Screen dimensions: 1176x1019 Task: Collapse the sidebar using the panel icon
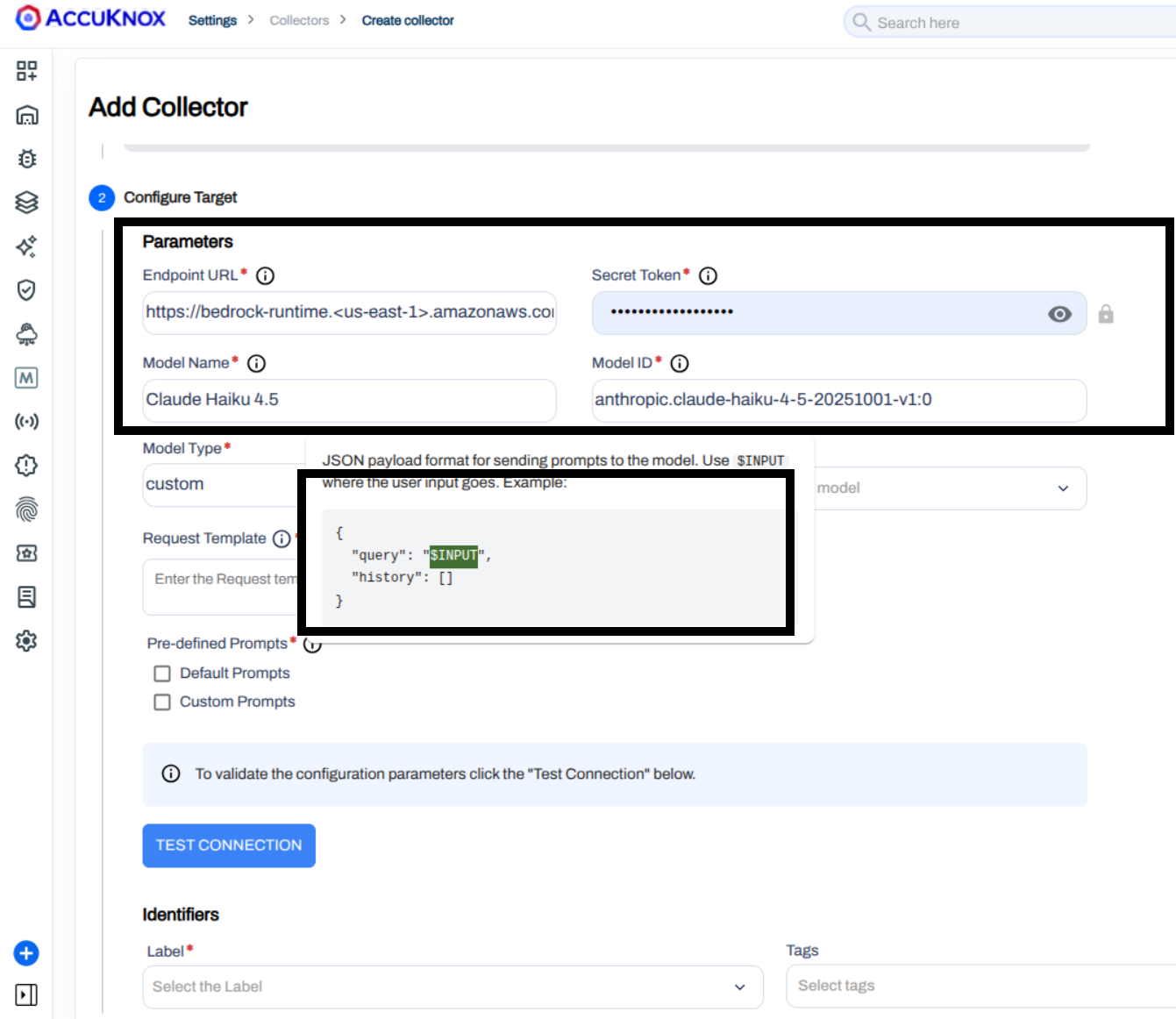26,995
